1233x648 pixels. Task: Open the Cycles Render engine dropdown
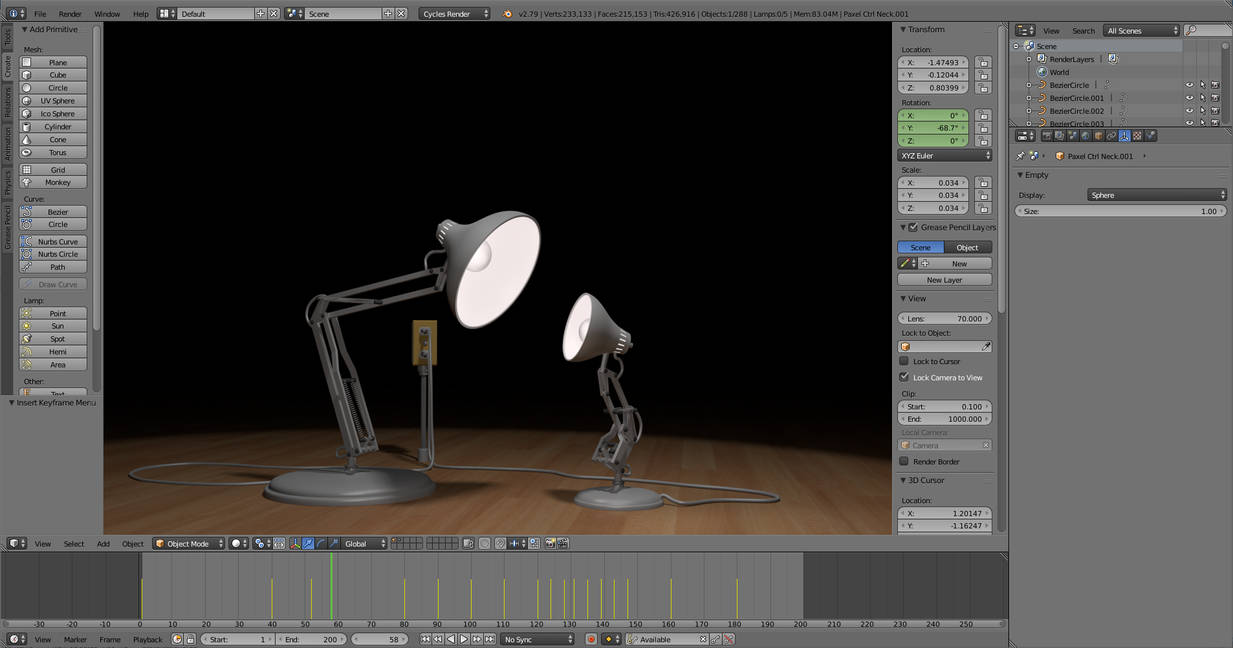coord(455,14)
